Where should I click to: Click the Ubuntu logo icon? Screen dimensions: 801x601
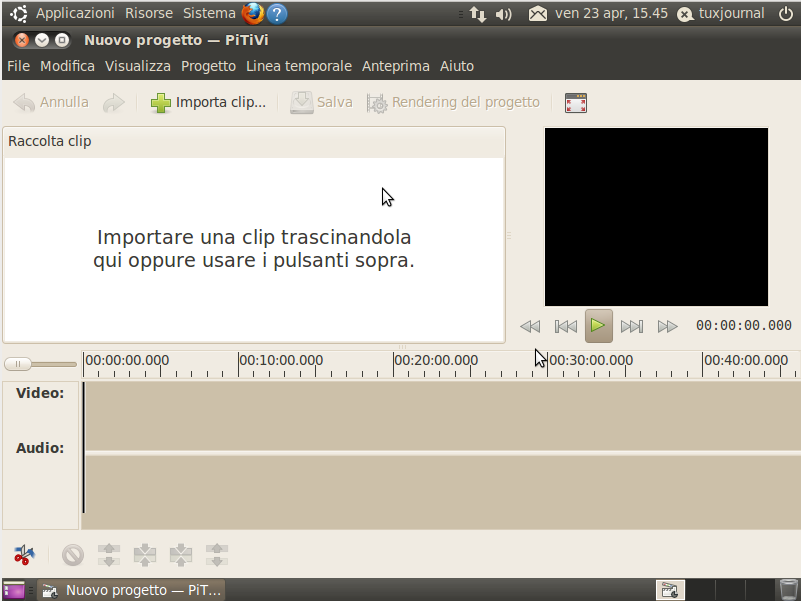(19, 14)
